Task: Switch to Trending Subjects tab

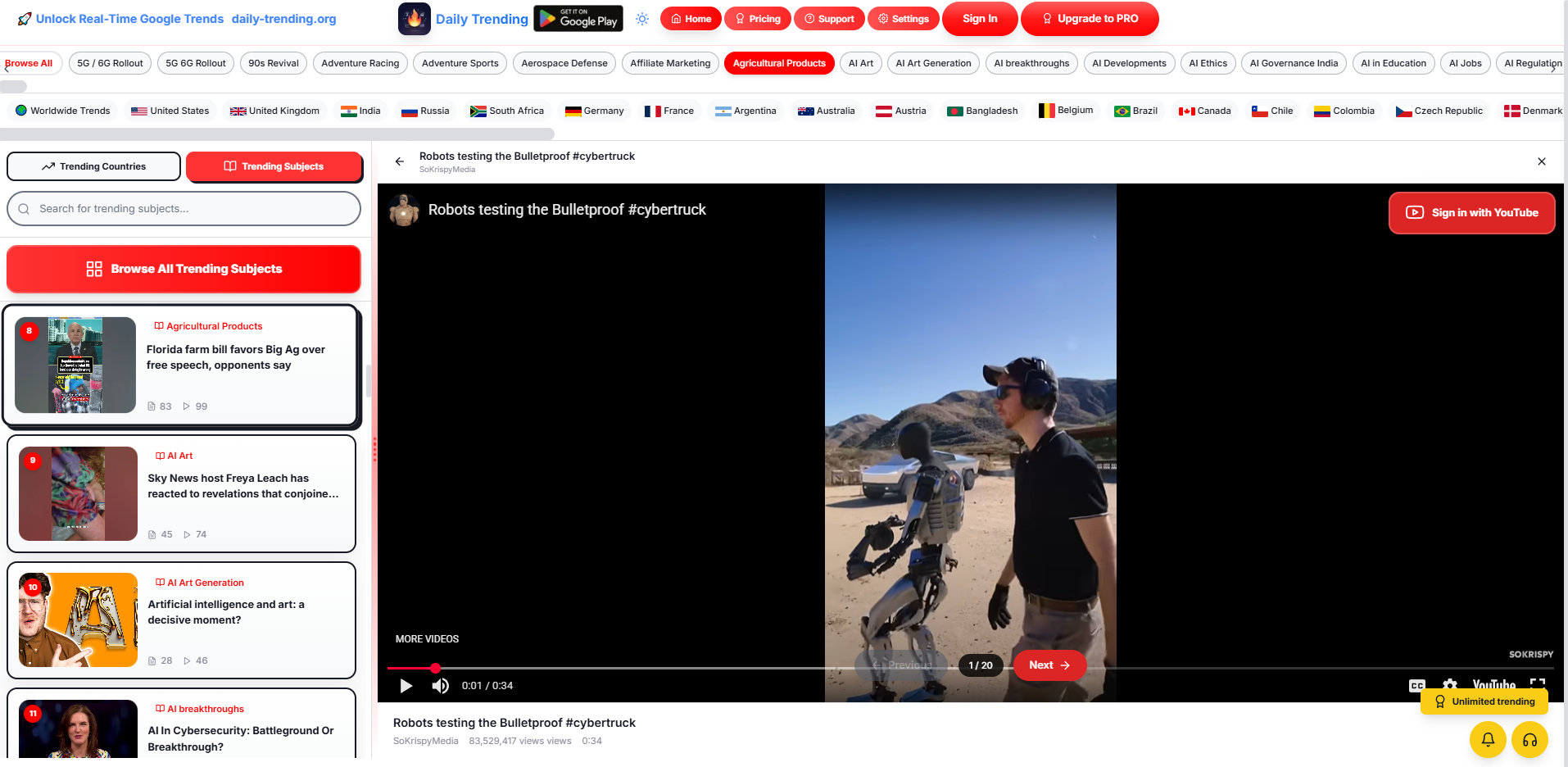Action: 274,166
